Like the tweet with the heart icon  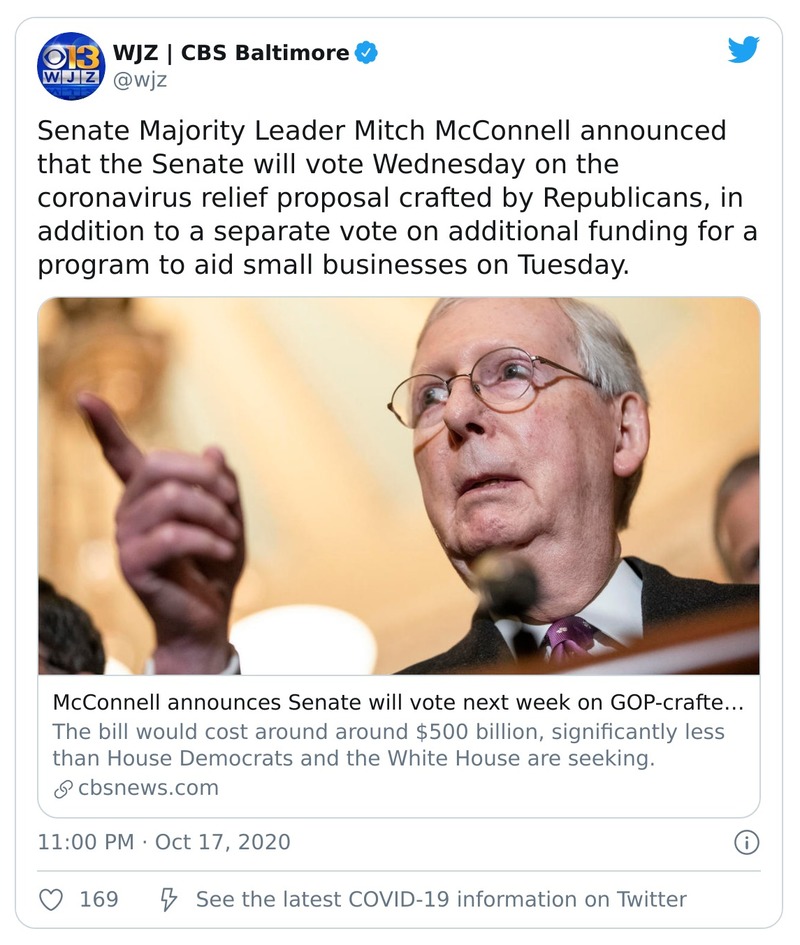click(x=50, y=899)
